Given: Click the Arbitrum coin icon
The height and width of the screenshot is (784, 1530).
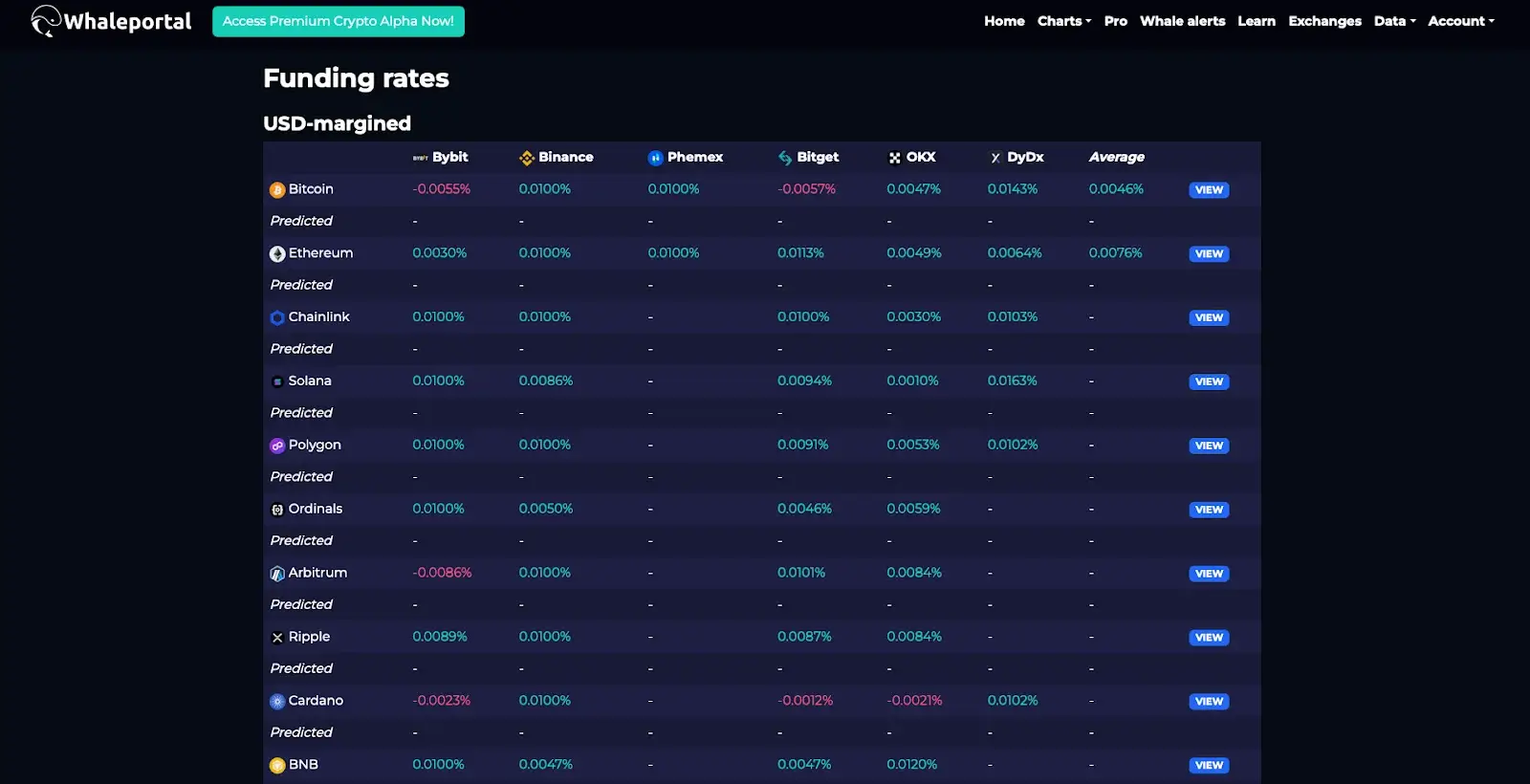Looking at the screenshot, I should [277, 574].
